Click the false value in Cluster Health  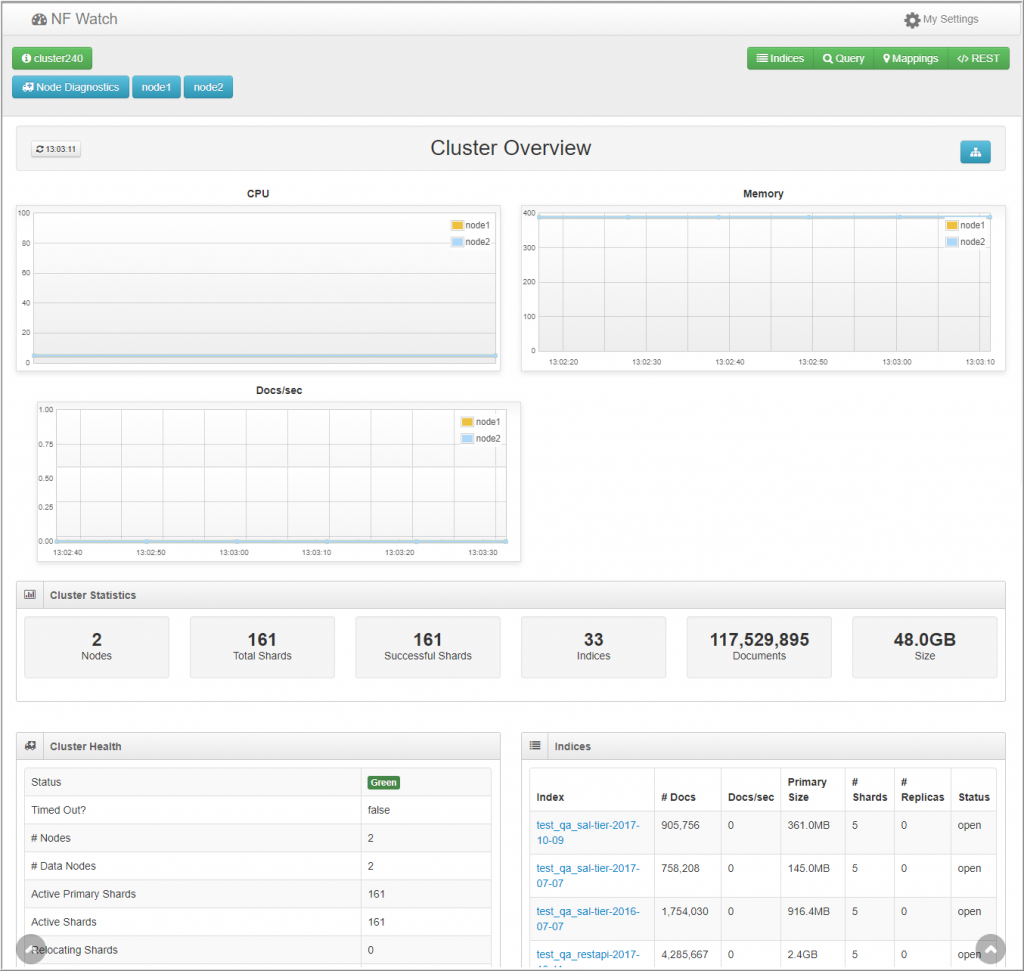coord(379,810)
